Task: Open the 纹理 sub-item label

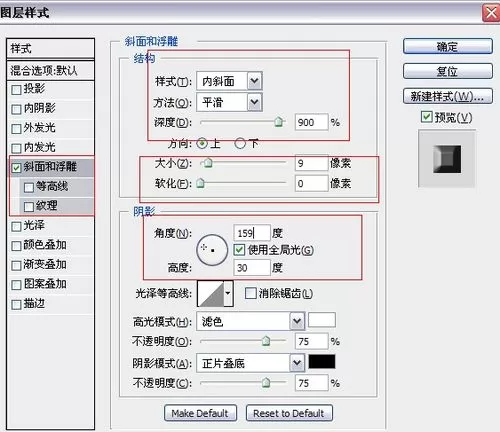Action: (x=47, y=206)
